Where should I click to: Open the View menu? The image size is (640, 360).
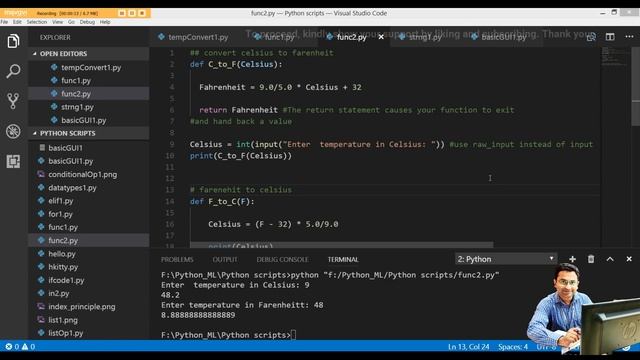pyautogui.click(x=58, y=22)
